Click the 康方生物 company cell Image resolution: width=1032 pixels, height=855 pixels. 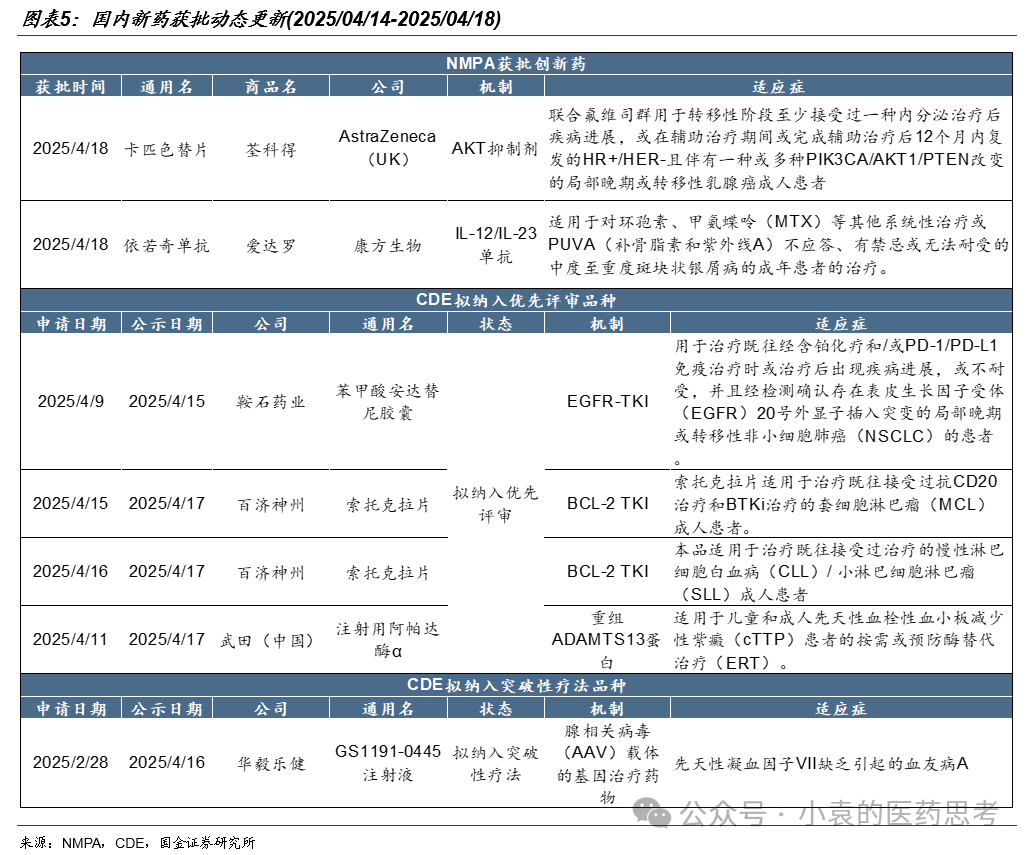tap(388, 246)
